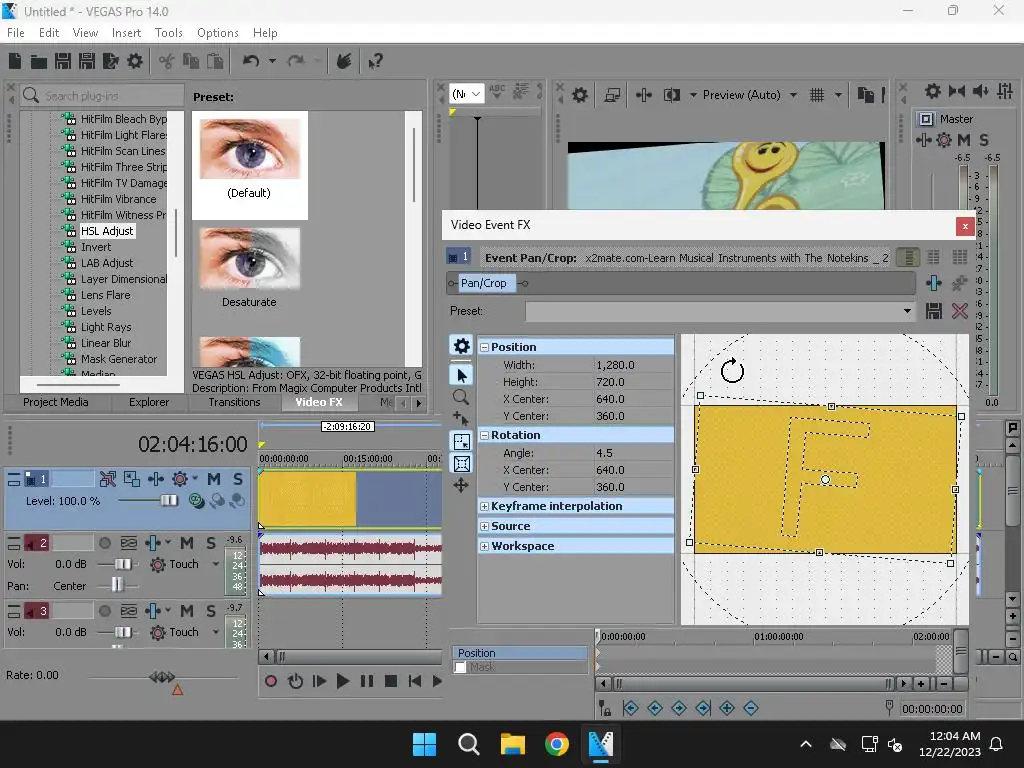1024x768 pixels.
Task: Undo the last action
Action: pos(251,61)
